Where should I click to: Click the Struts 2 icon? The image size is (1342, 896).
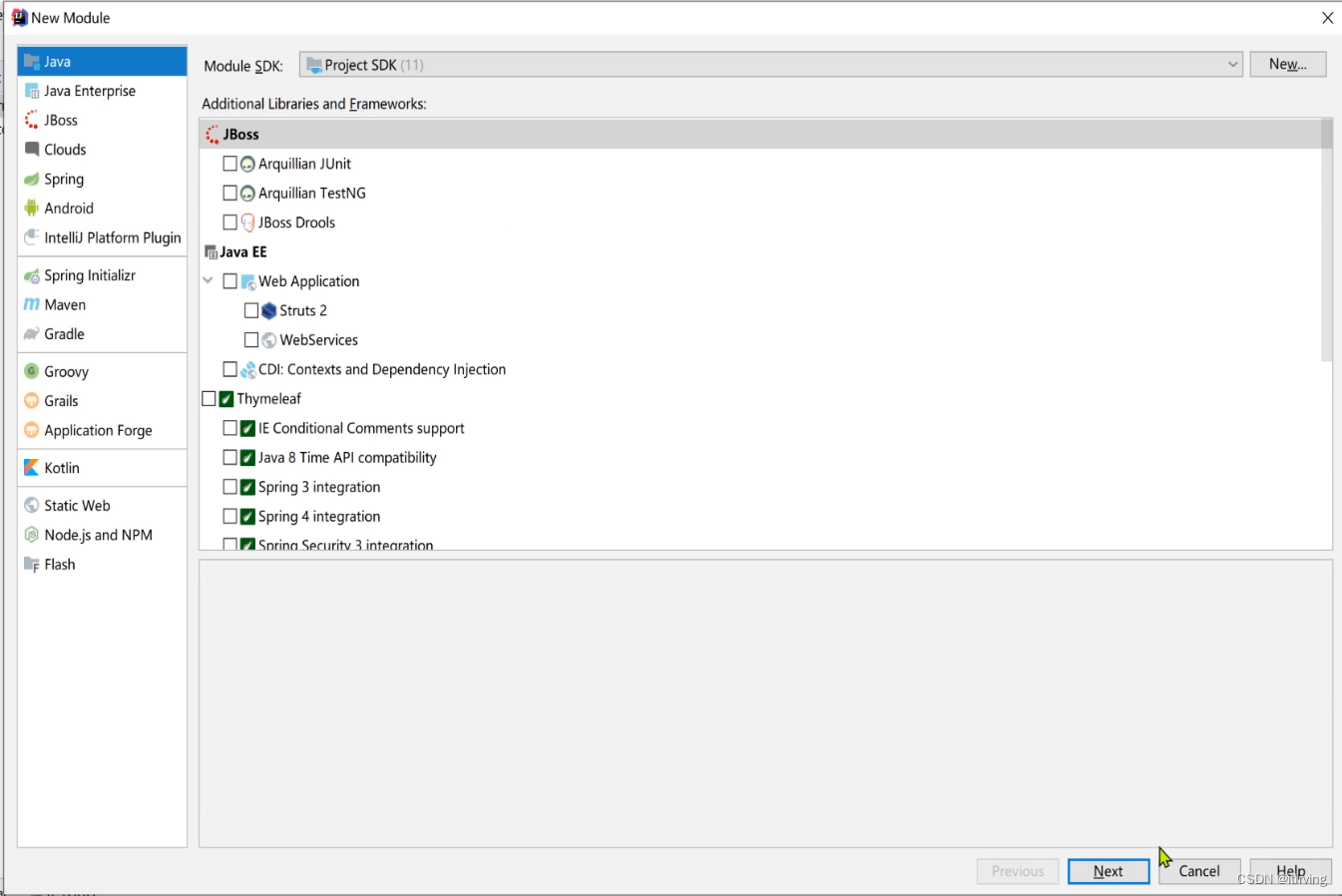269,311
